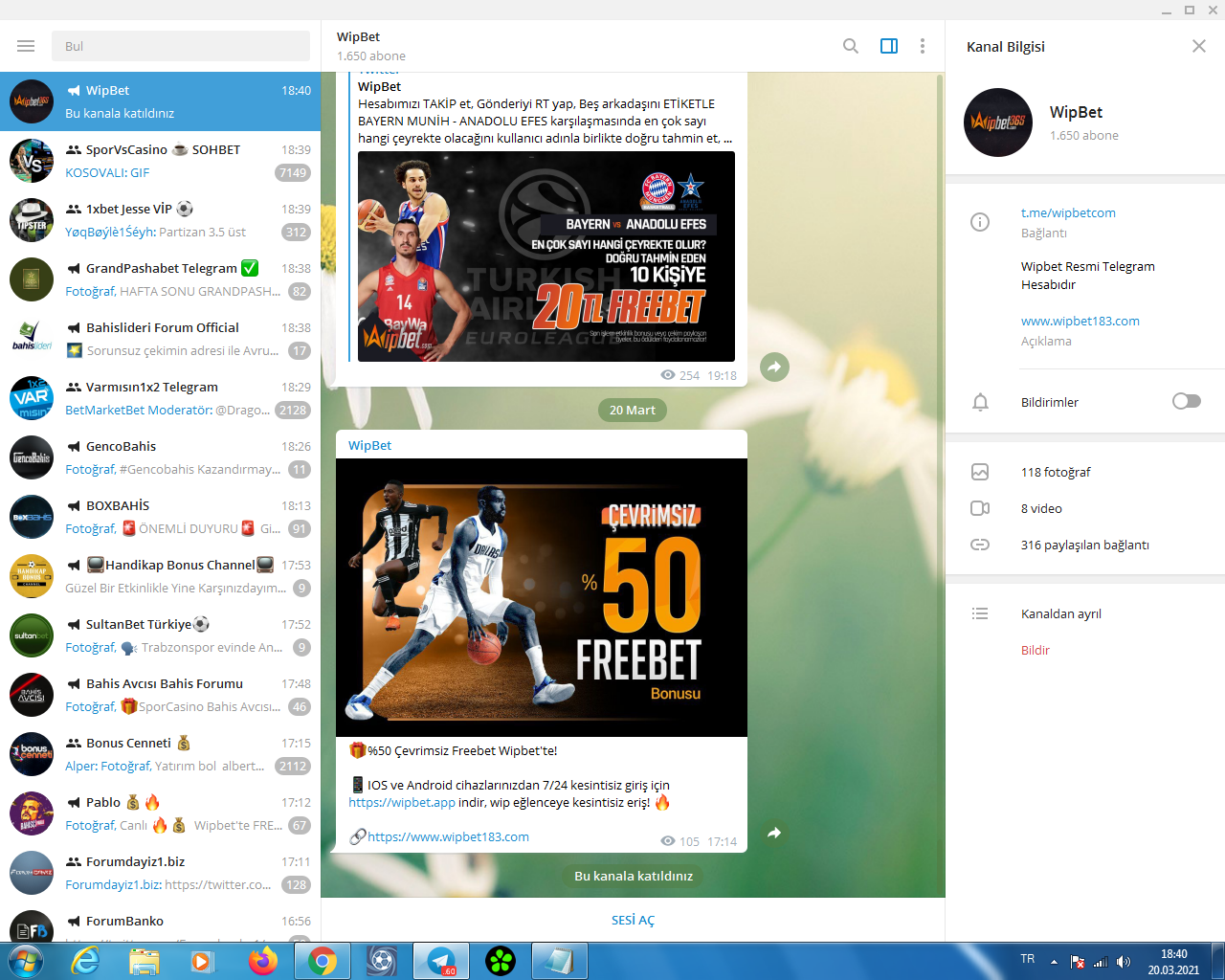The width and height of the screenshot is (1225, 980).
Task: Open the Bayern Anadolu Efes freebet image
Action: pyautogui.click(x=546, y=256)
